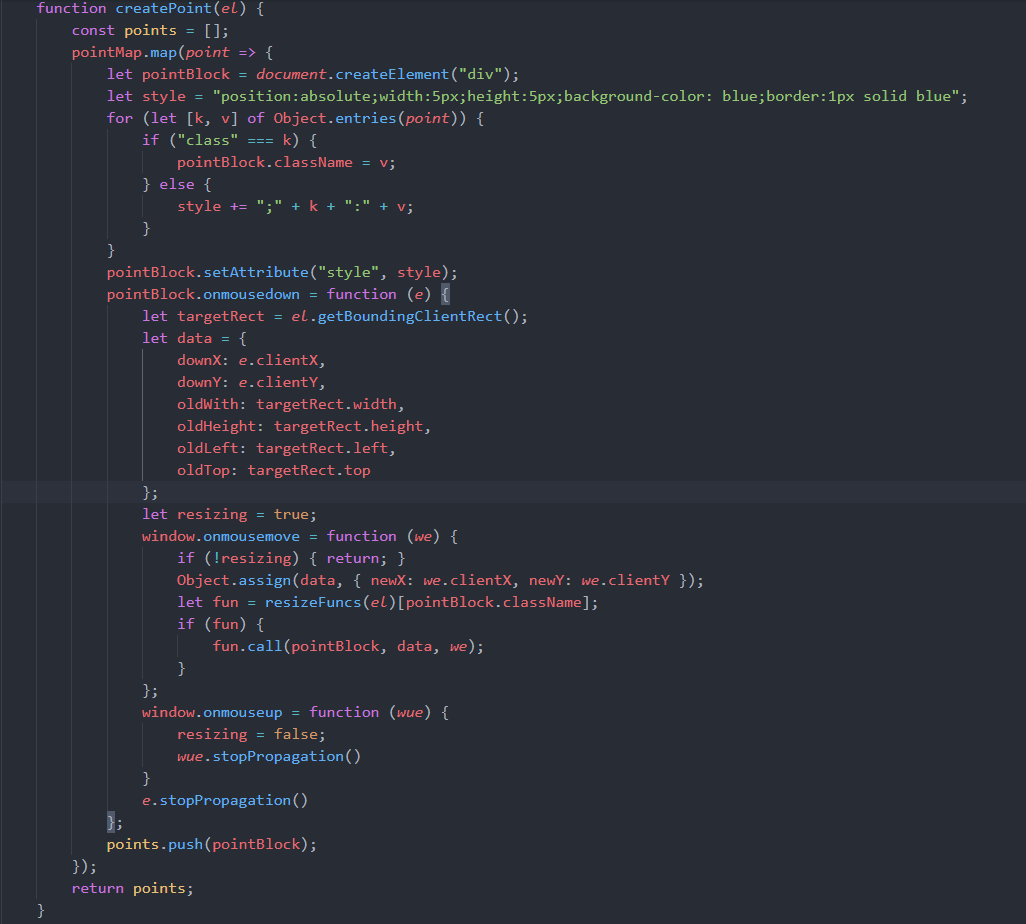Click points.push(pointBlock); line
Screen dimensions: 1026x924
tap(212, 844)
